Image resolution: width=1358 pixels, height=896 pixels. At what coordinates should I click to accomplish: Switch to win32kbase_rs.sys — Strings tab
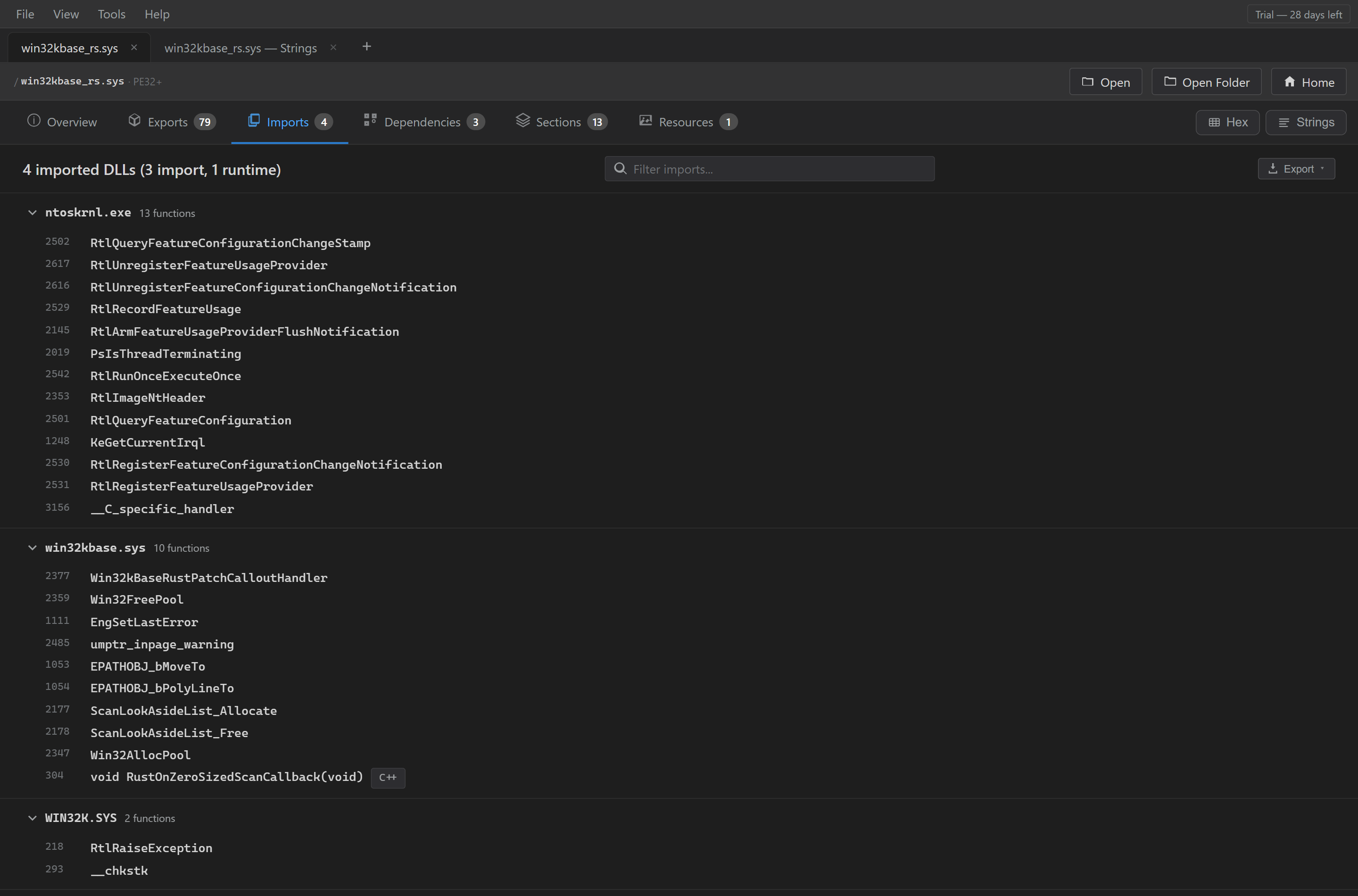(x=240, y=48)
